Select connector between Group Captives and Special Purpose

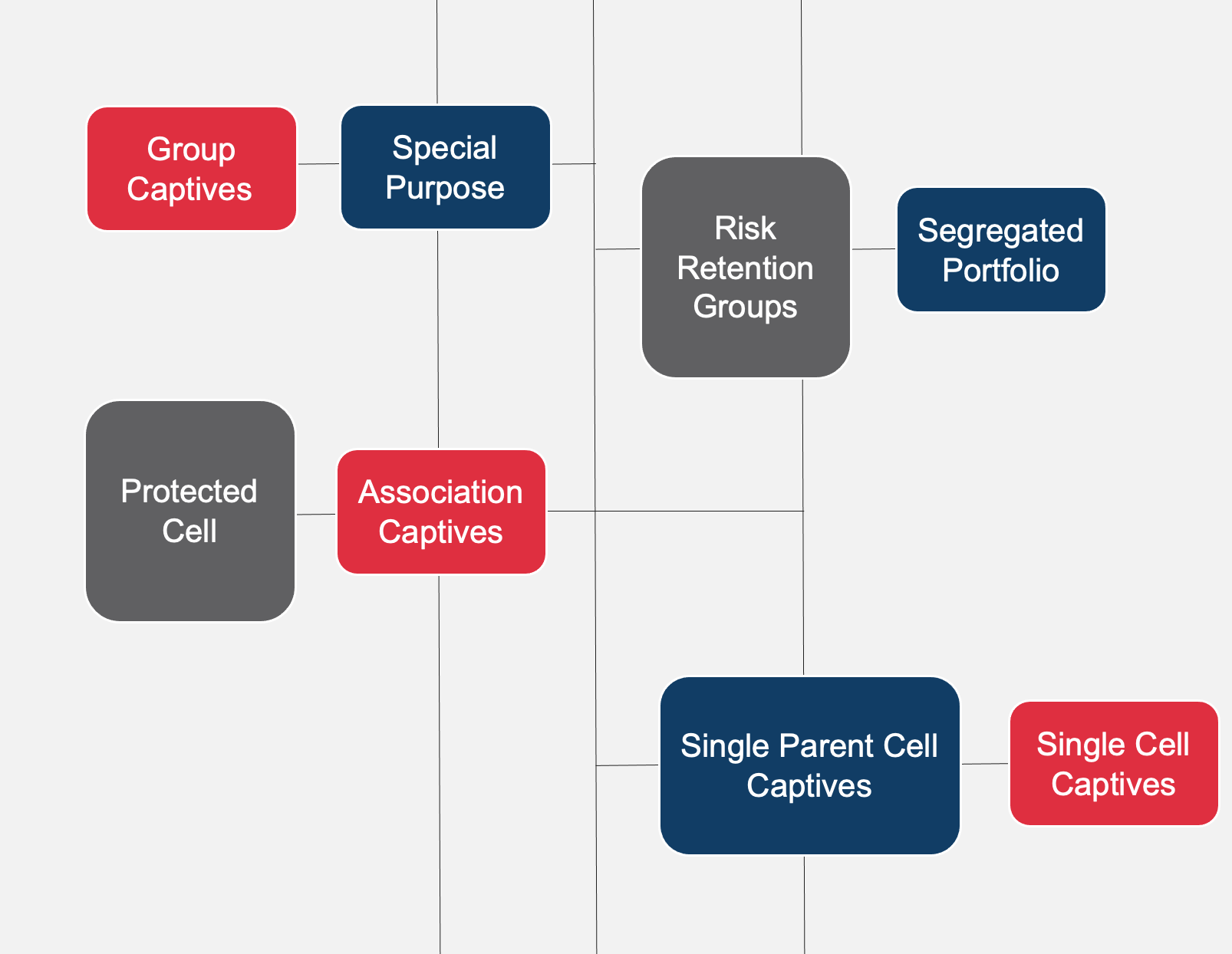point(318,164)
